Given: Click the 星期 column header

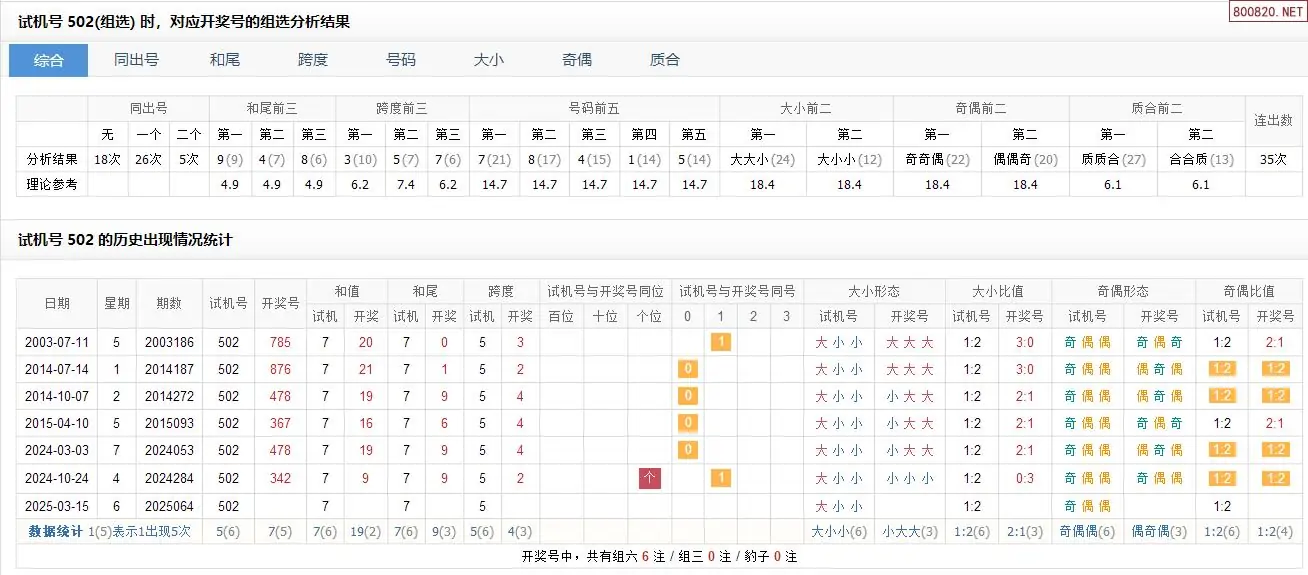Looking at the screenshot, I should pos(117,303).
